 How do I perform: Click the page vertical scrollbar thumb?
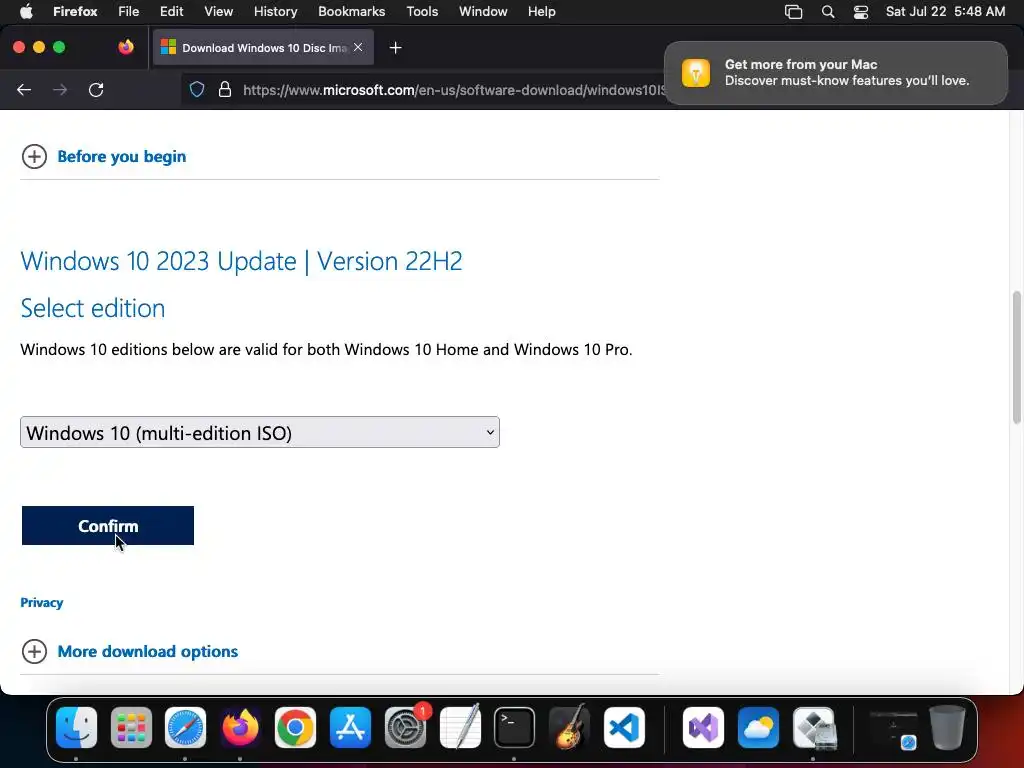pos(1016,357)
